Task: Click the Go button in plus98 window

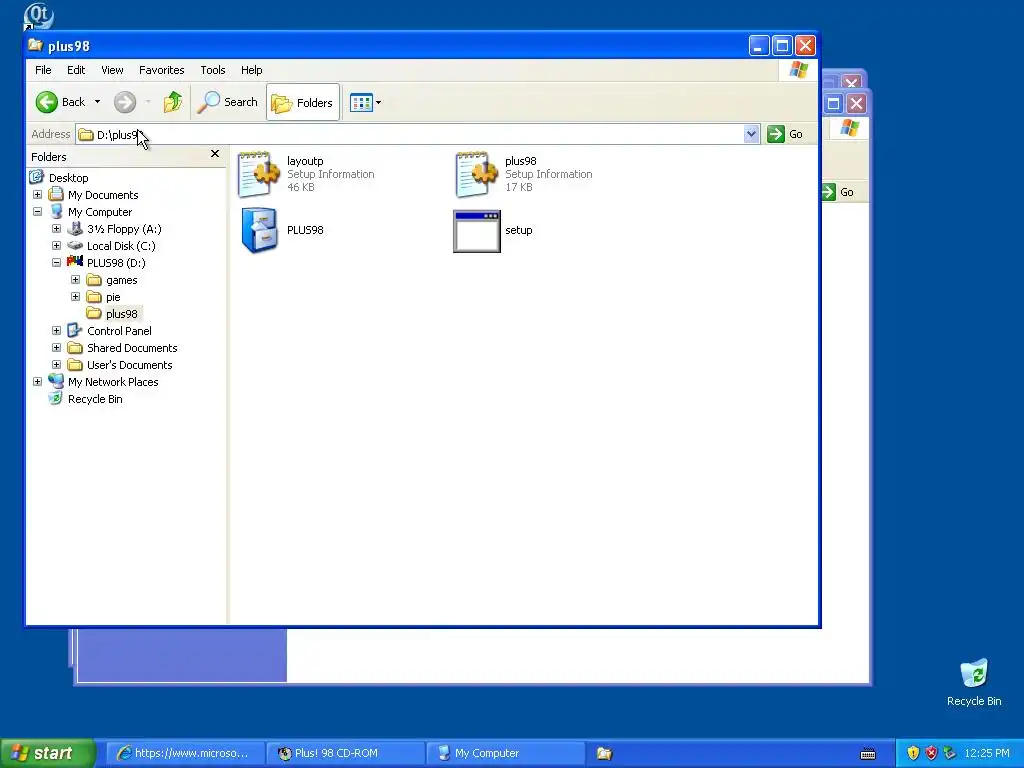Action: click(786, 134)
